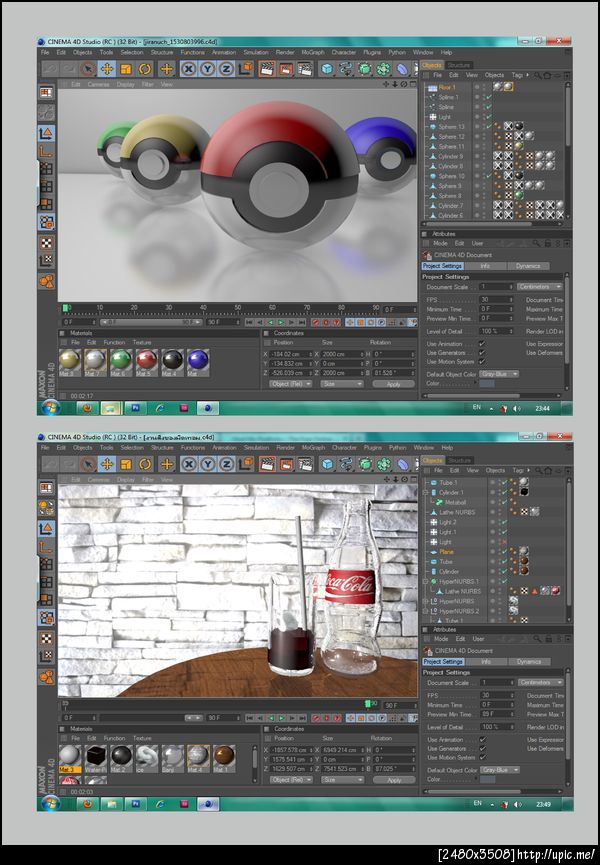
Task: Click Color swatch in Coca-Cola window Project Settings
Action: [488, 779]
